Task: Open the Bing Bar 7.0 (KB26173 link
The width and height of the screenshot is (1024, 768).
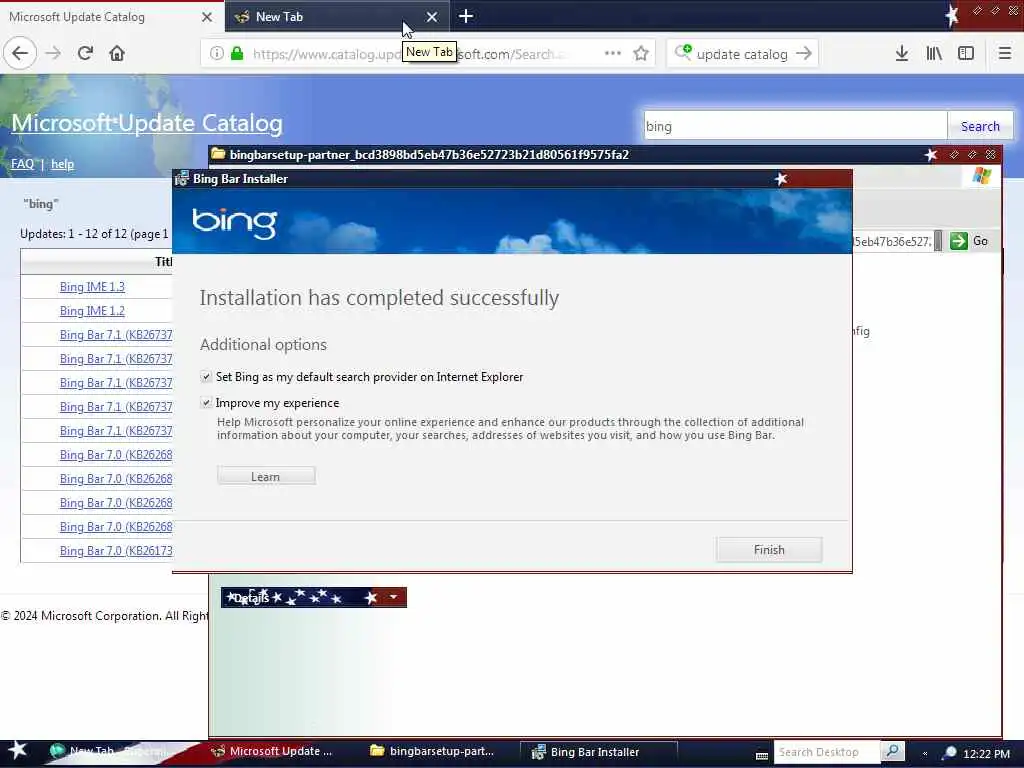Action: click(116, 551)
